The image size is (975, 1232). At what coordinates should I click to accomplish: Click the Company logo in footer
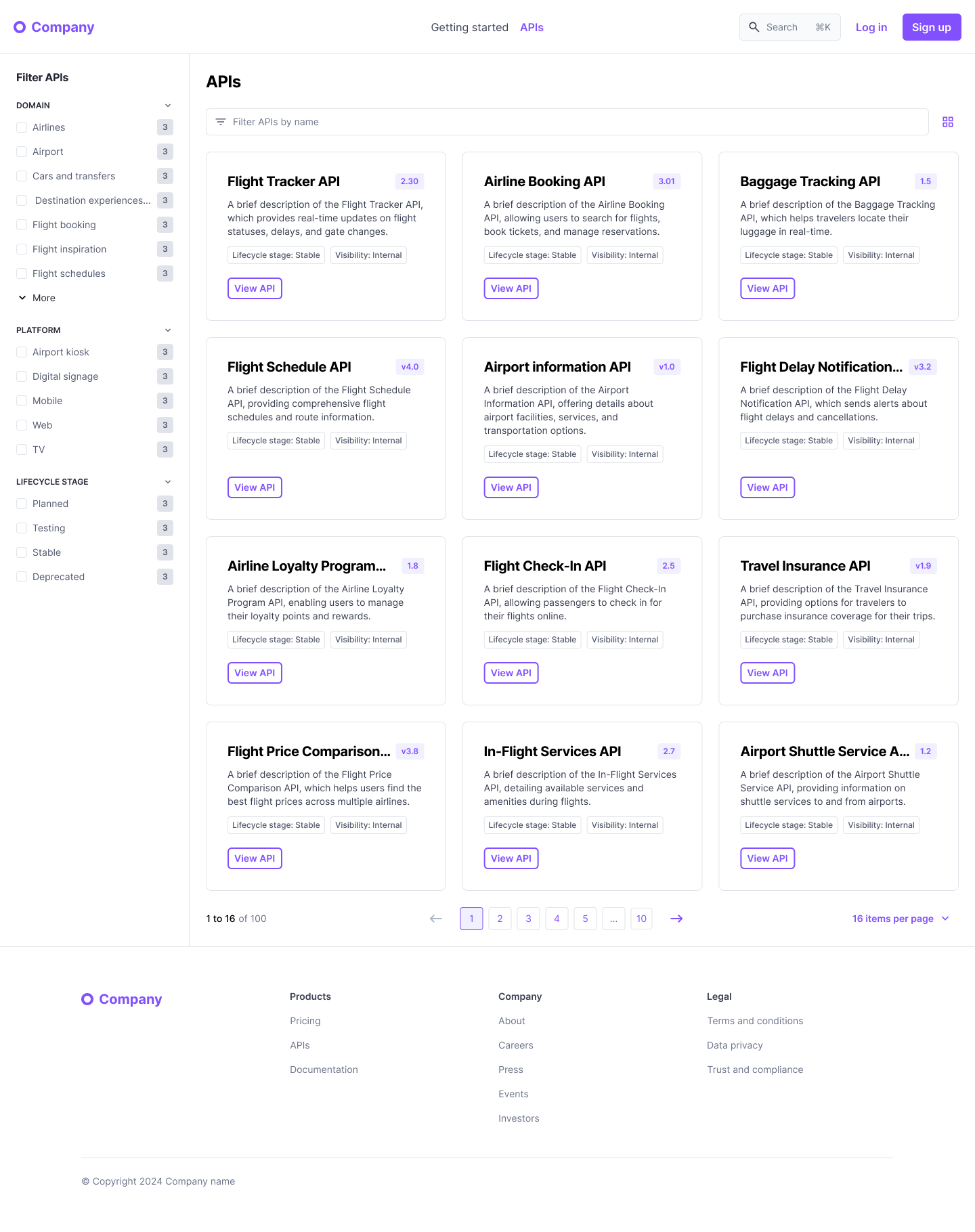click(x=122, y=999)
